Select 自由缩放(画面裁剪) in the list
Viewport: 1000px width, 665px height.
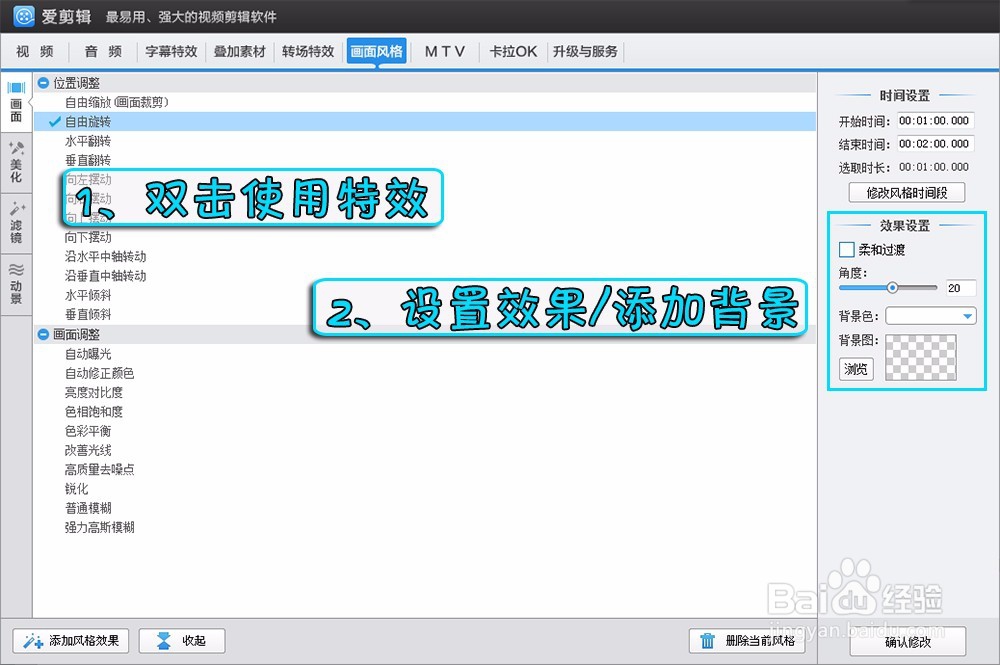click(117, 102)
